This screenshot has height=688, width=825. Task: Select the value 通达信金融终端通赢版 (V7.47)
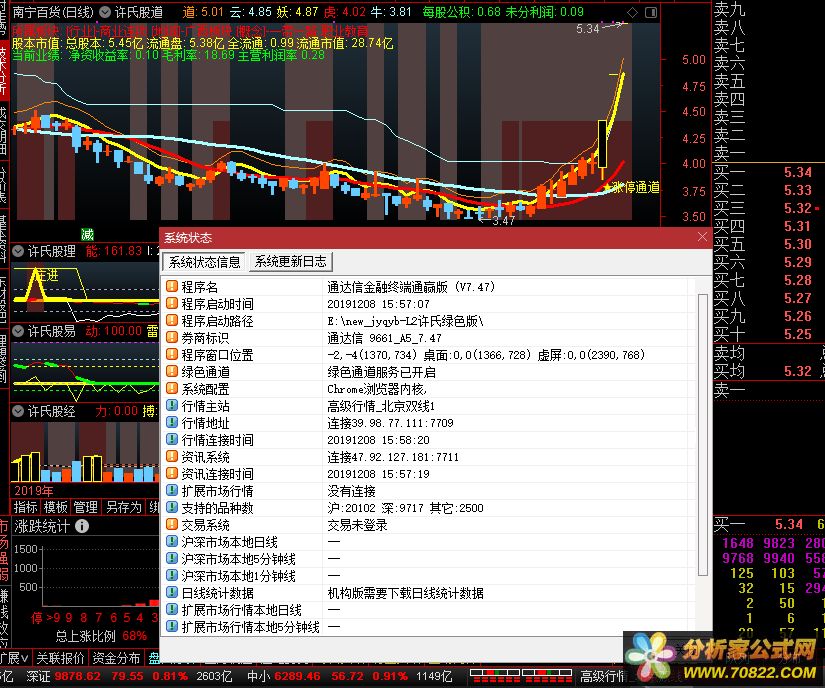click(411, 287)
